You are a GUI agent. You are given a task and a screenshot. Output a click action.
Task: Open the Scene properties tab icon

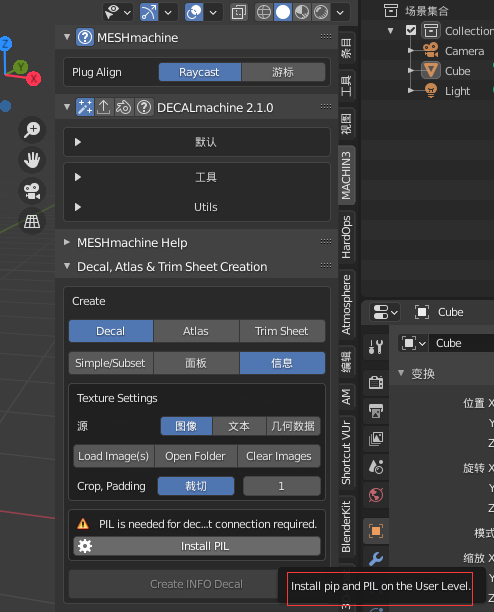pyautogui.click(x=376, y=467)
